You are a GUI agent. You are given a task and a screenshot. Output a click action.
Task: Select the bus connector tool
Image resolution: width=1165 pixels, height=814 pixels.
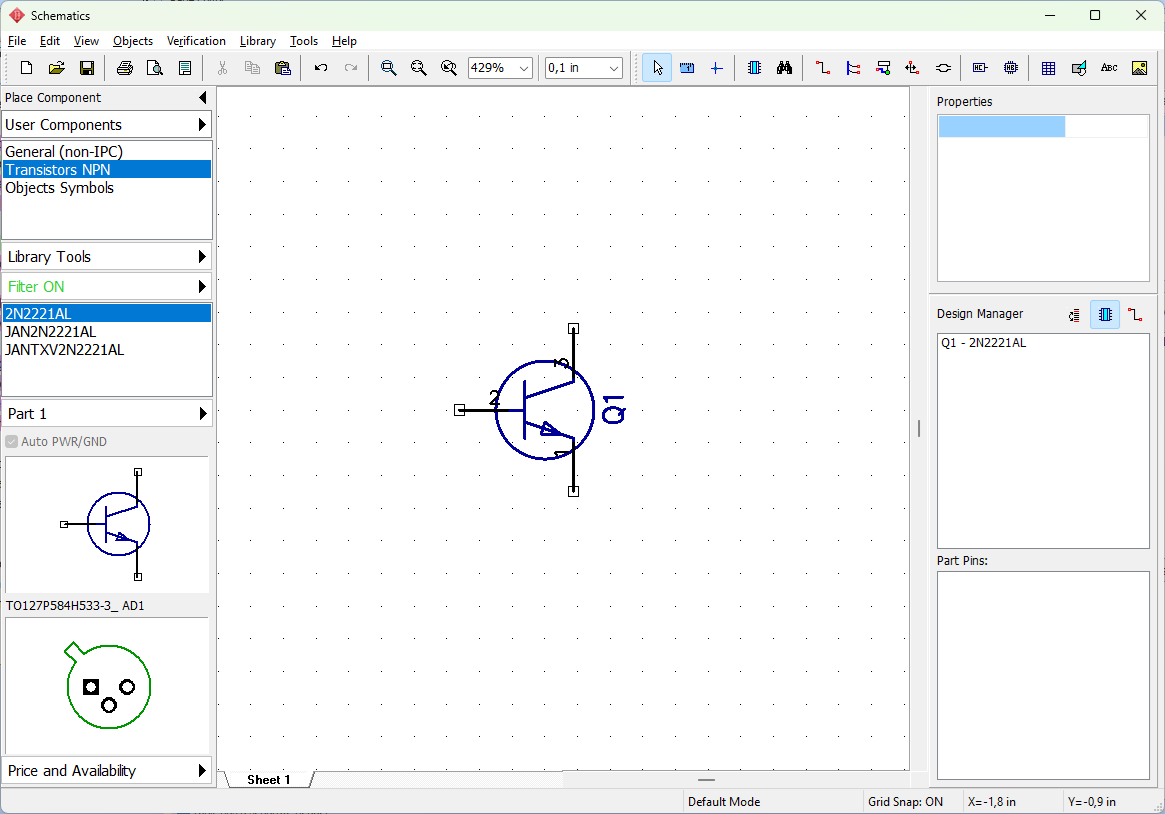883,68
